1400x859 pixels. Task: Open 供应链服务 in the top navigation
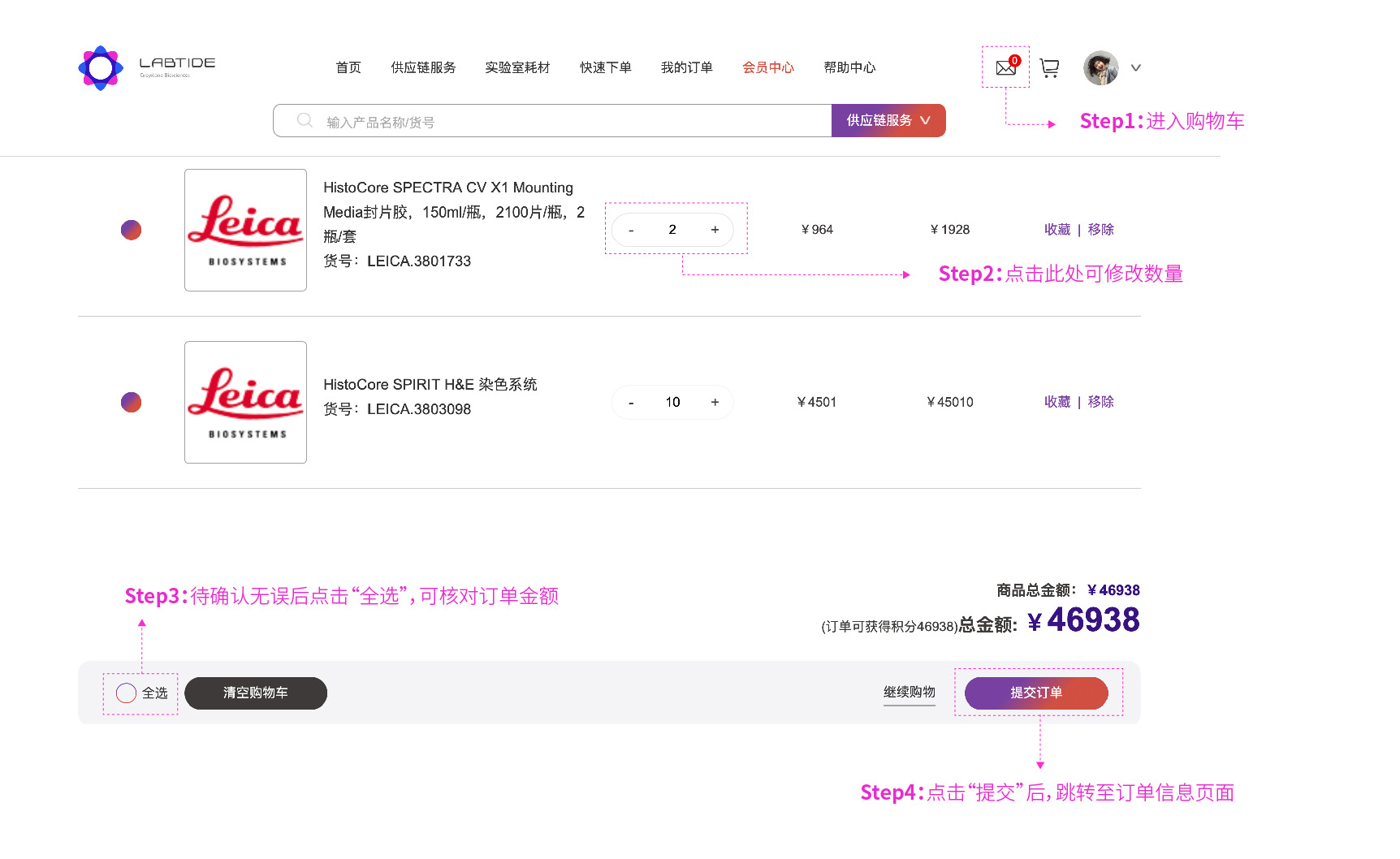pyautogui.click(x=423, y=67)
